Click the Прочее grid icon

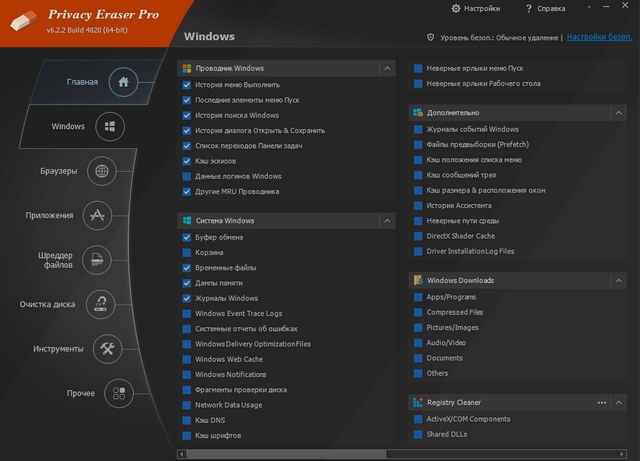click(x=120, y=392)
